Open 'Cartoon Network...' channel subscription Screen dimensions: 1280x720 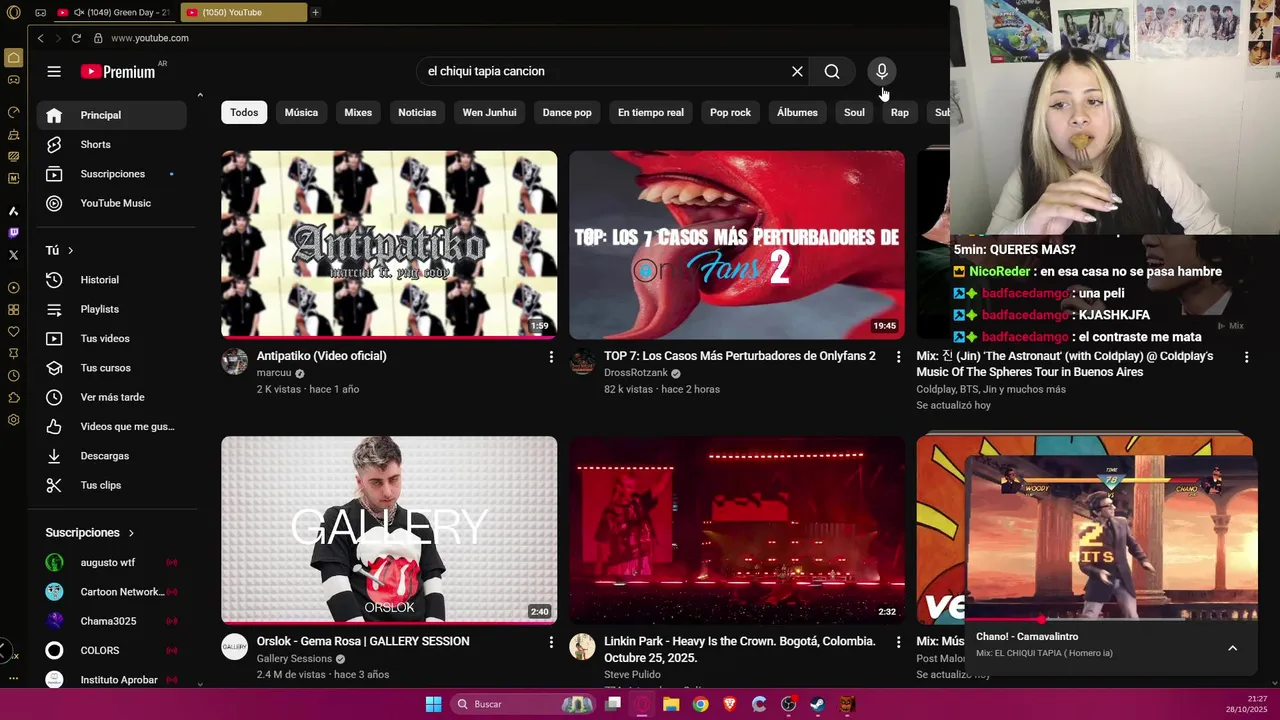tap(111, 592)
